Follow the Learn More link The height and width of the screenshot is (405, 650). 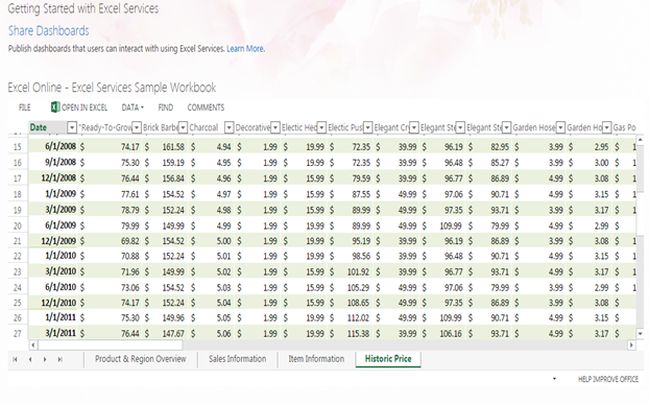(245, 49)
